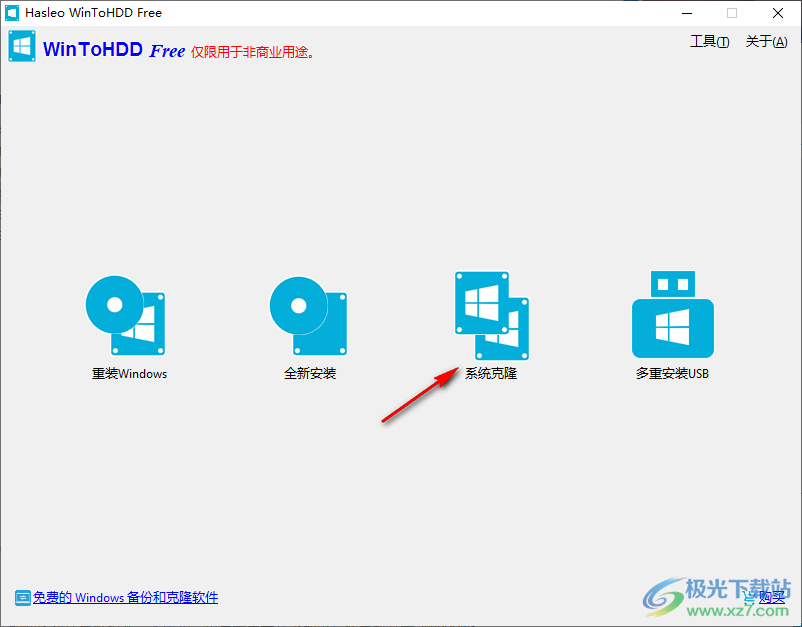Click the Reinstall Windows (重装Windows) disc icon
The height and width of the screenshot is (627, 802).
[x=125, y=316]
